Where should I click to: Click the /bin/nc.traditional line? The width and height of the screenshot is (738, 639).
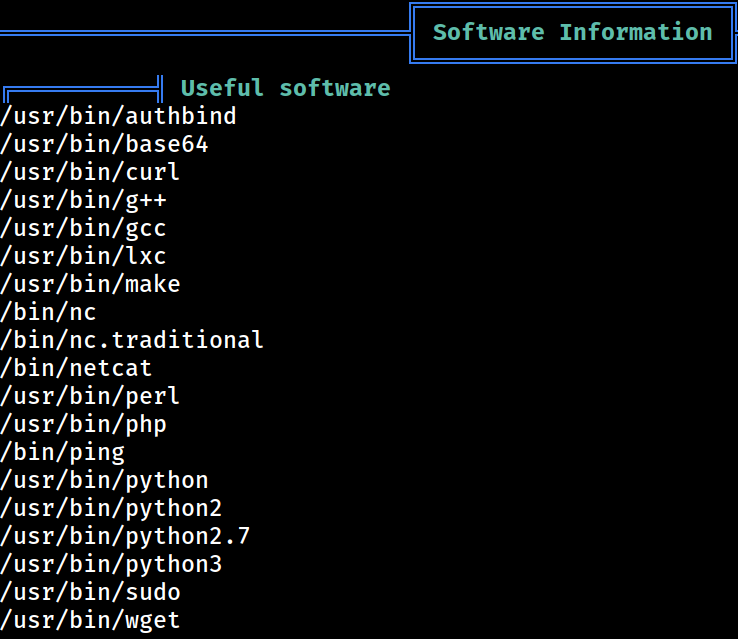(132, 340)
